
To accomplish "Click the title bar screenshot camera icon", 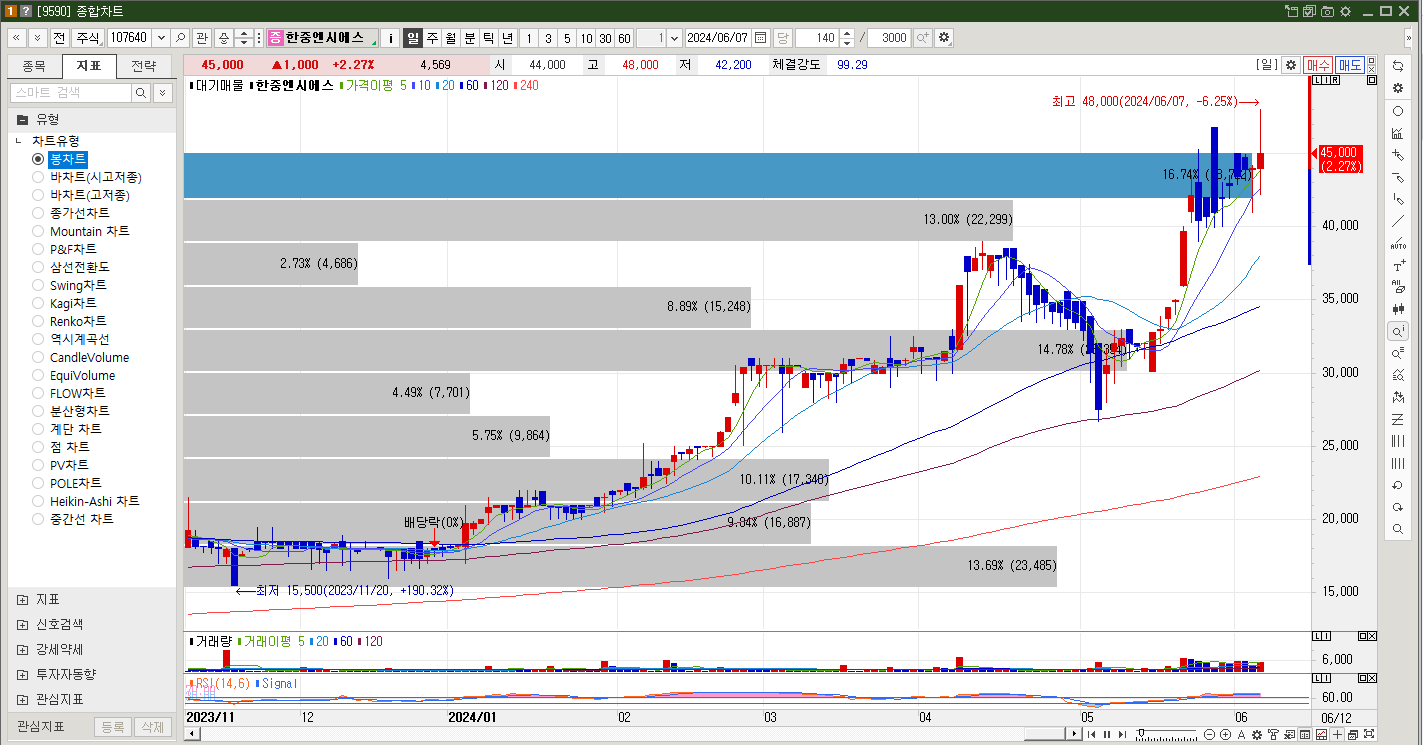I will (x=1327, y=10).
